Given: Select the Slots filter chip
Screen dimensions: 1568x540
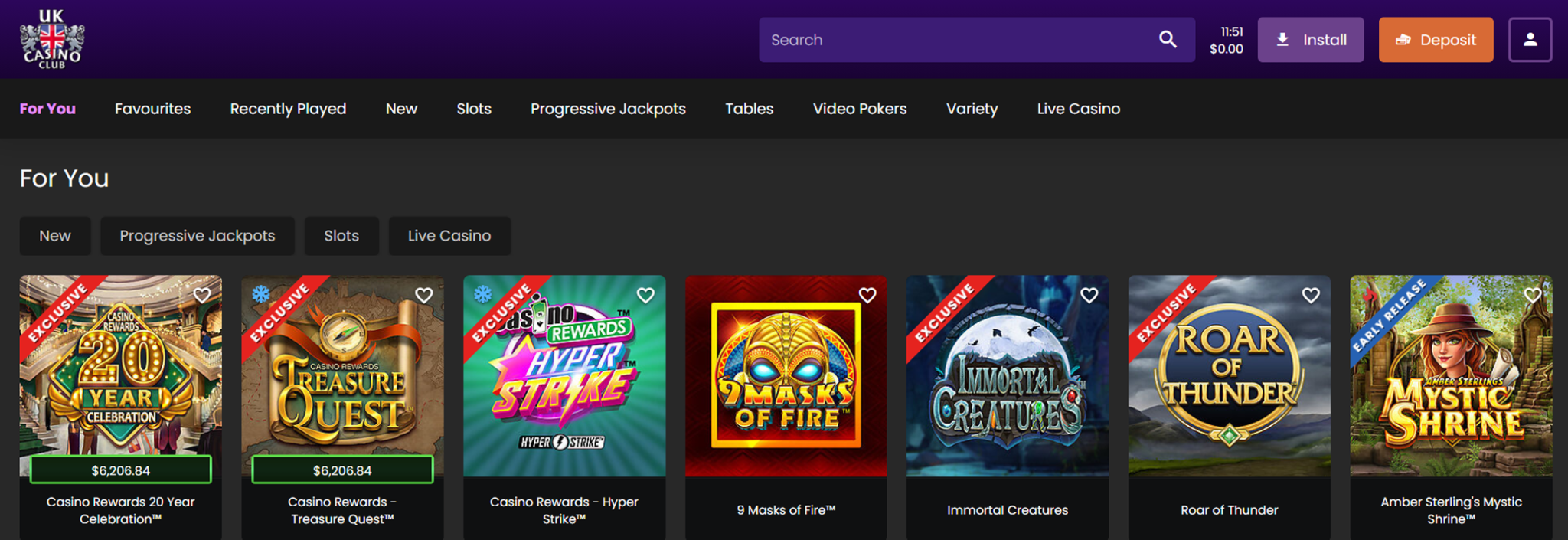Looking at the screenshot, I should pyautogui.click(x=341, y=236).
